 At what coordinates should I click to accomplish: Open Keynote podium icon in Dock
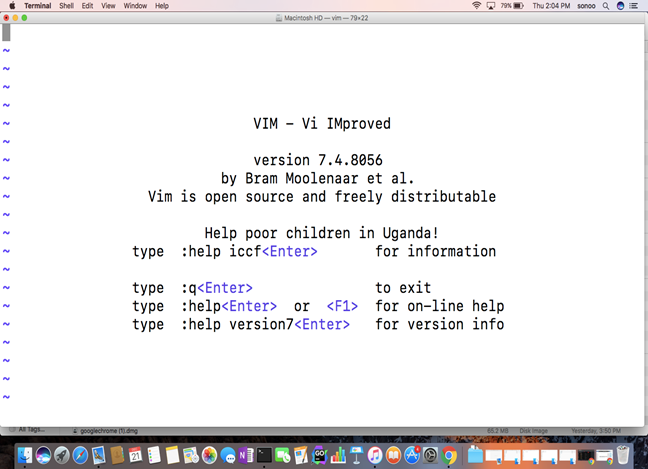click(356, 455)
